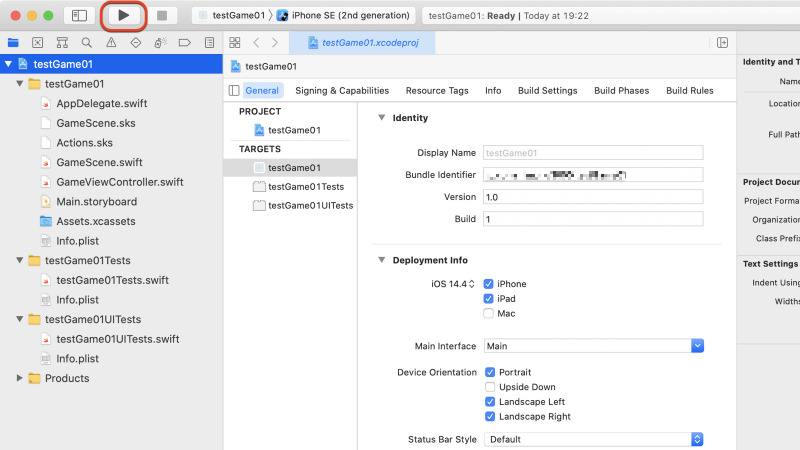
Task: Open the Report navigator icon
Action: 209,43
